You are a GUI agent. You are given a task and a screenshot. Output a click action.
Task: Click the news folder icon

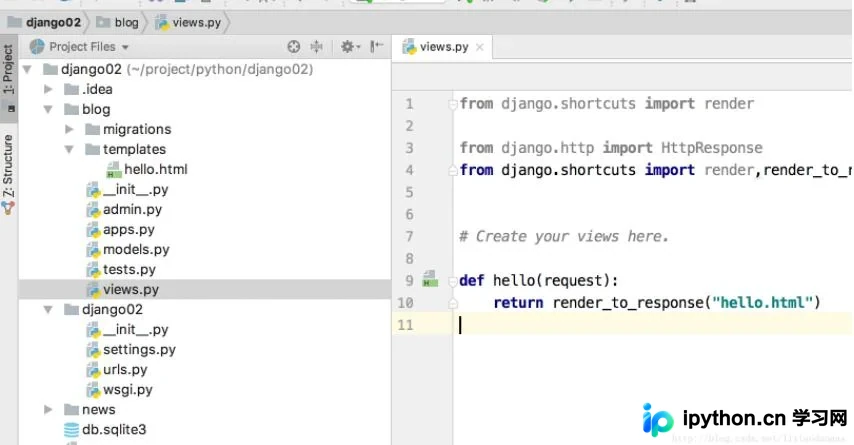pos(71,410)
